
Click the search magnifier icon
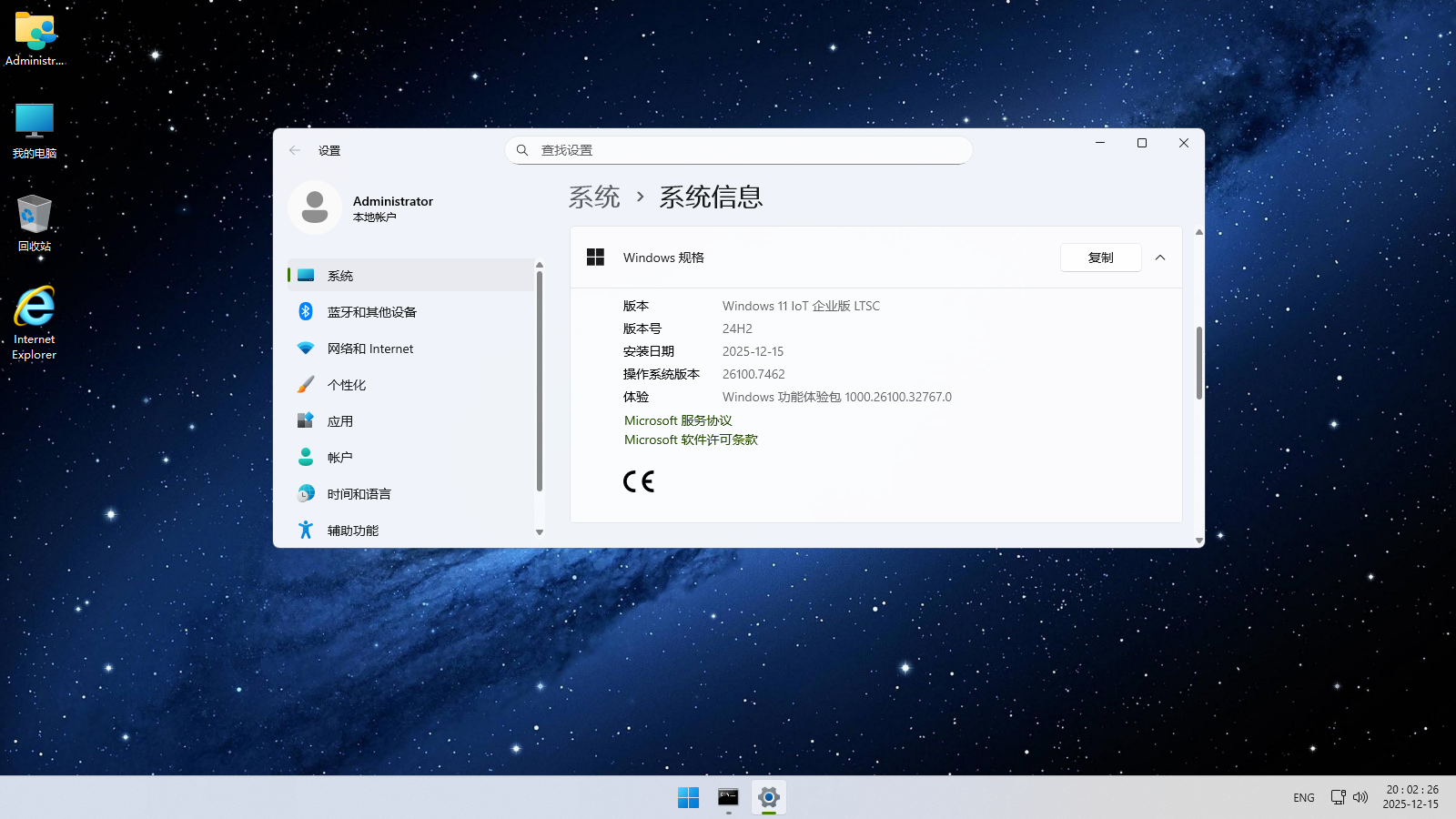[522, 150]
